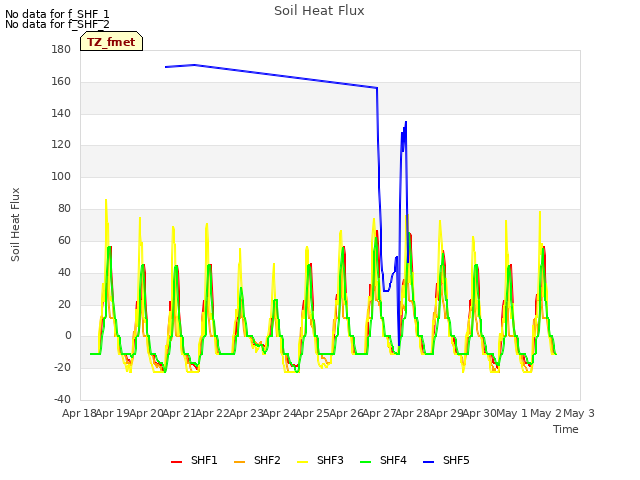Click the blue SHF5 line's highest point near 170
The width and height of the screenshot is (640, 480).
click(195, 64)
